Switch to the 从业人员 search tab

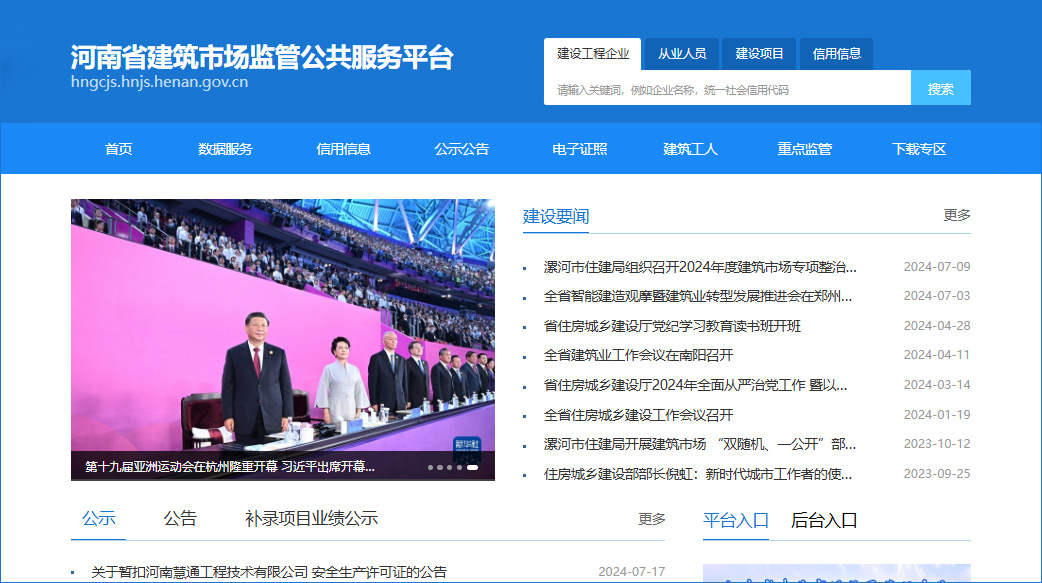[682, 54]
